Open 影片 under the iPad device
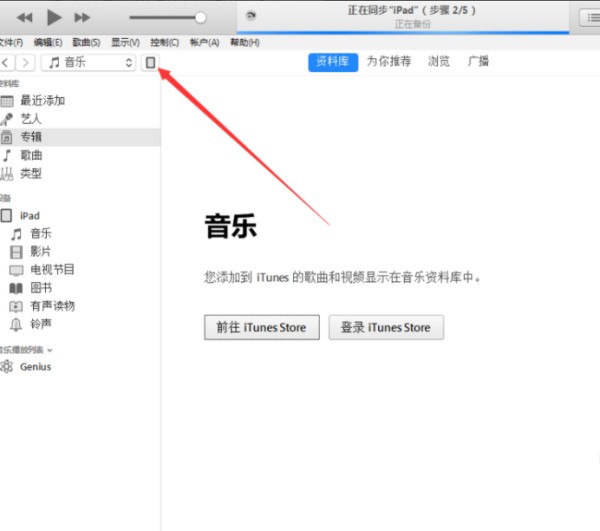 pos(80,252)
